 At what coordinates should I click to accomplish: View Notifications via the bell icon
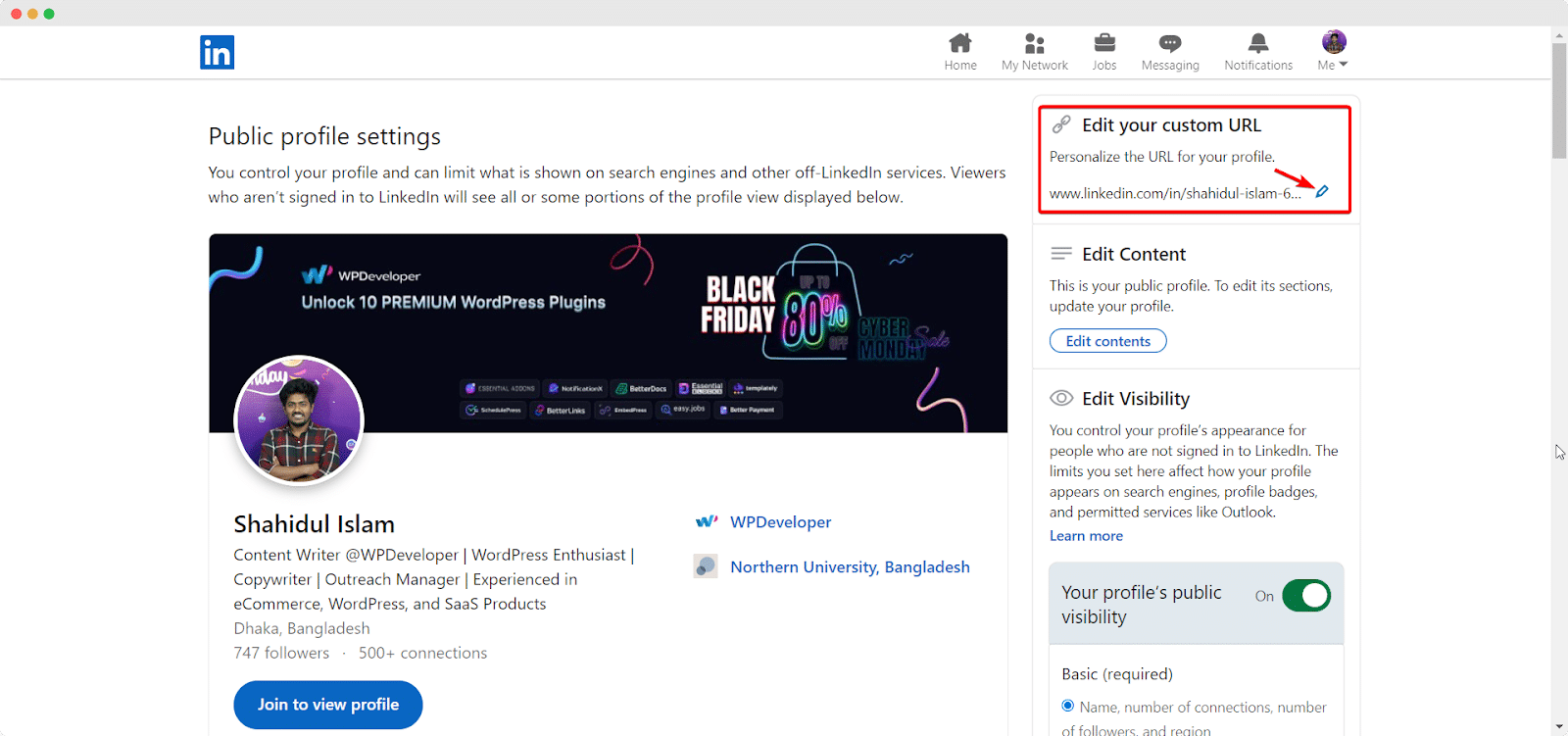1258,52
